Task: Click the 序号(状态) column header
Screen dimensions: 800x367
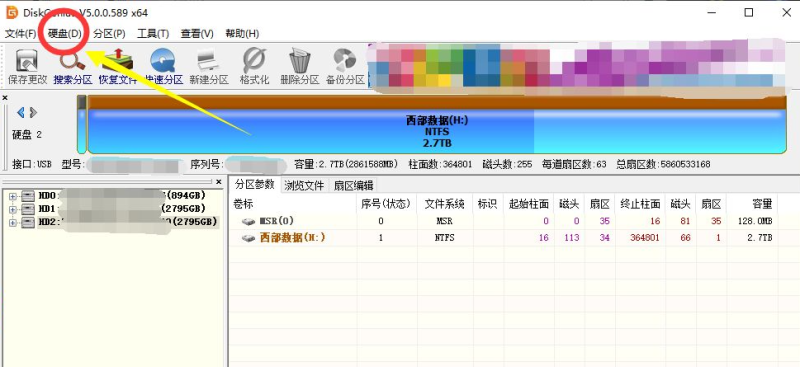Action: point(386,204)
